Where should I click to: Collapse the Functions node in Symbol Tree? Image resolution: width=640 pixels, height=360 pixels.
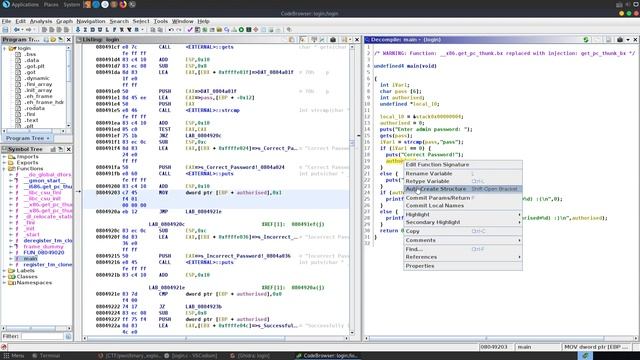coord(4,168)
